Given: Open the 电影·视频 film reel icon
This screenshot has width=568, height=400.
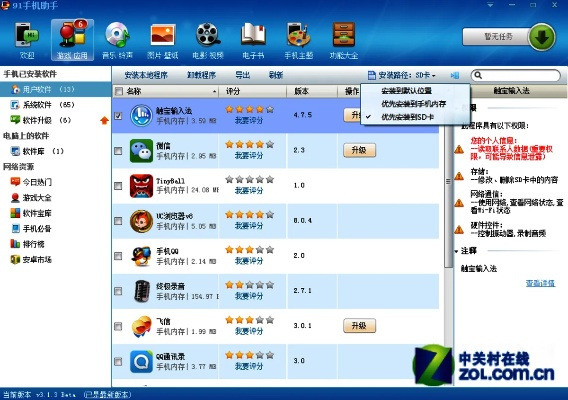Looking at the screenshot, I should pos(208,39).
